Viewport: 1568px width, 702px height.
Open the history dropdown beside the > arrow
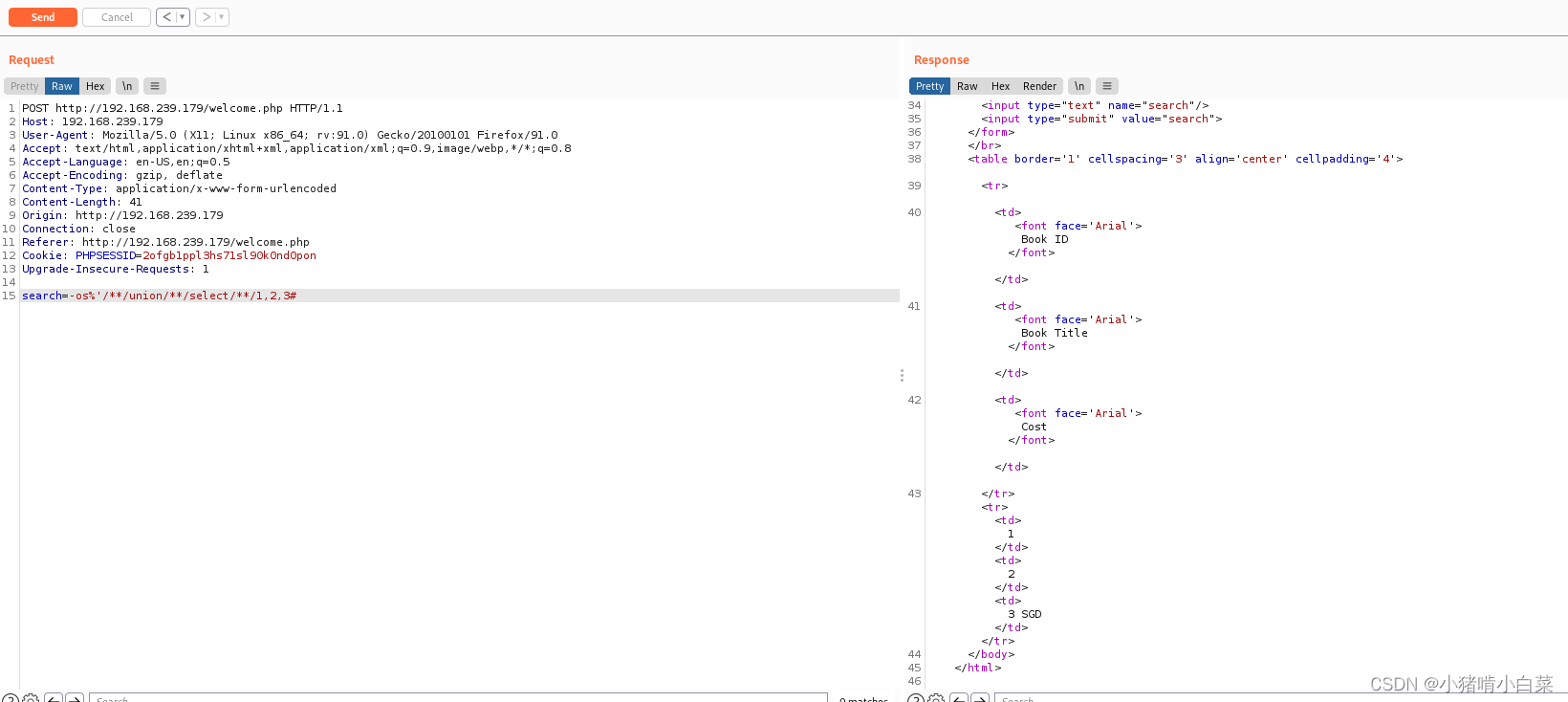pos(222,17)
